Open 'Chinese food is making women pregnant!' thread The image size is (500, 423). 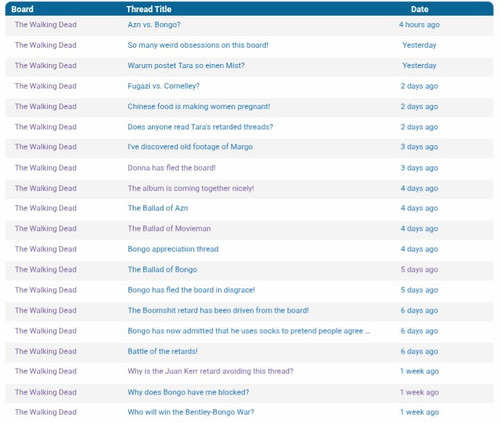click(x=199, y=106)
